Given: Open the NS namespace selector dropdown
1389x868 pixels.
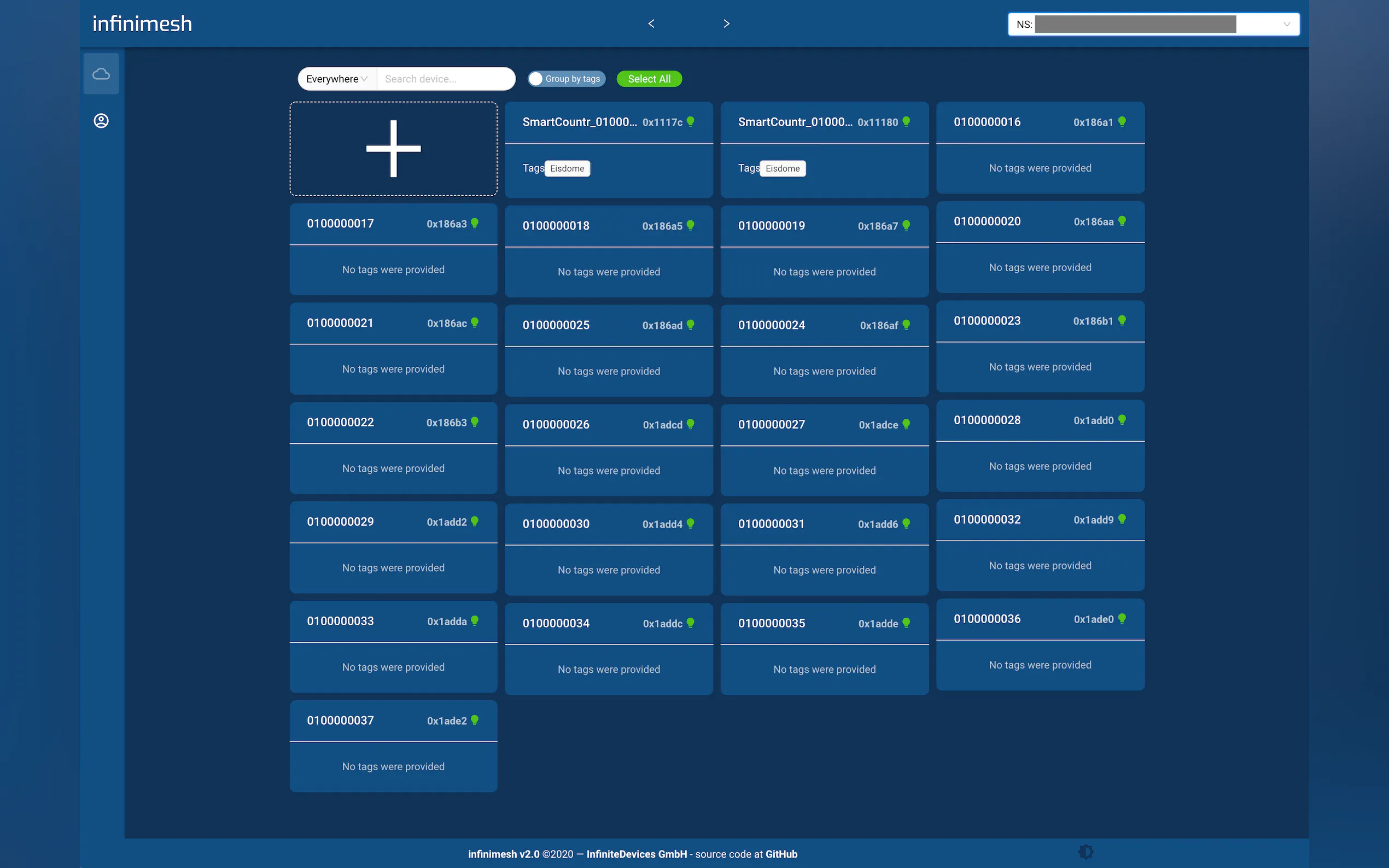Looking at the screenshot, I should (1153, 24).
